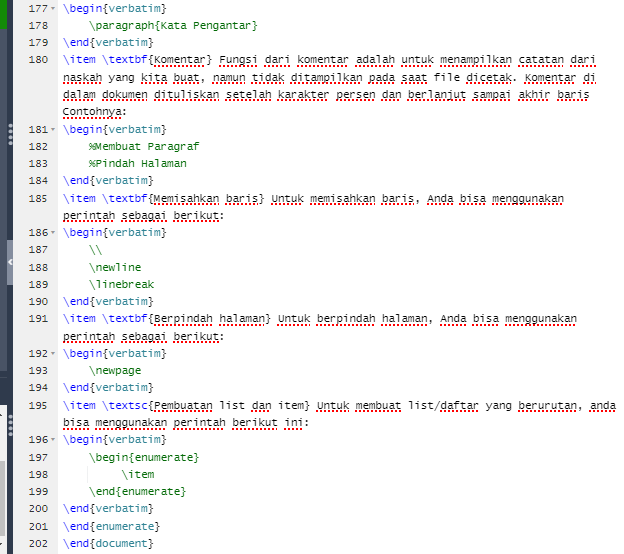Click the \newline command text
Image resolution: width=624 pixels, height=554 pixels.
[x=115, y=267]
